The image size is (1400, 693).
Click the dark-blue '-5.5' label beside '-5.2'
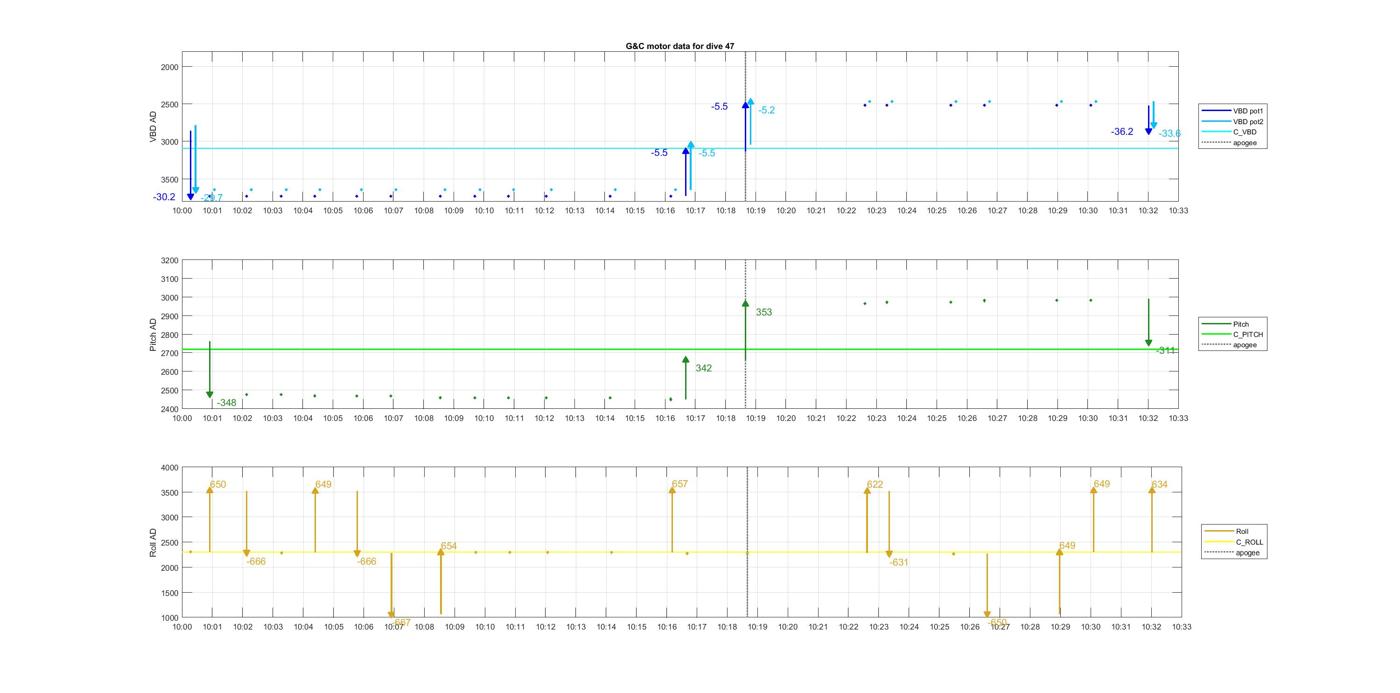[x=720, y=106]
